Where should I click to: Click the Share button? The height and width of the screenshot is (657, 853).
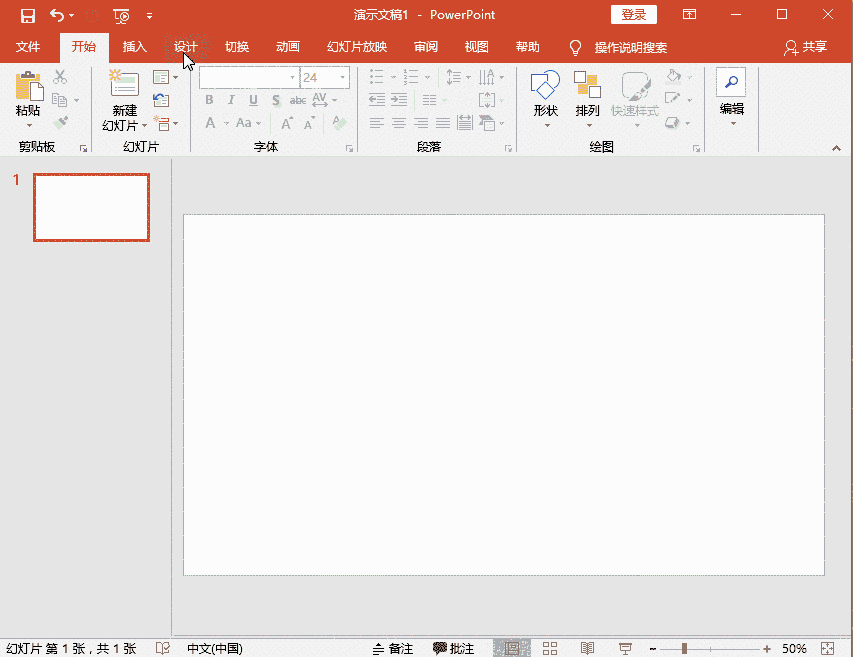click(x=806, y=47)
